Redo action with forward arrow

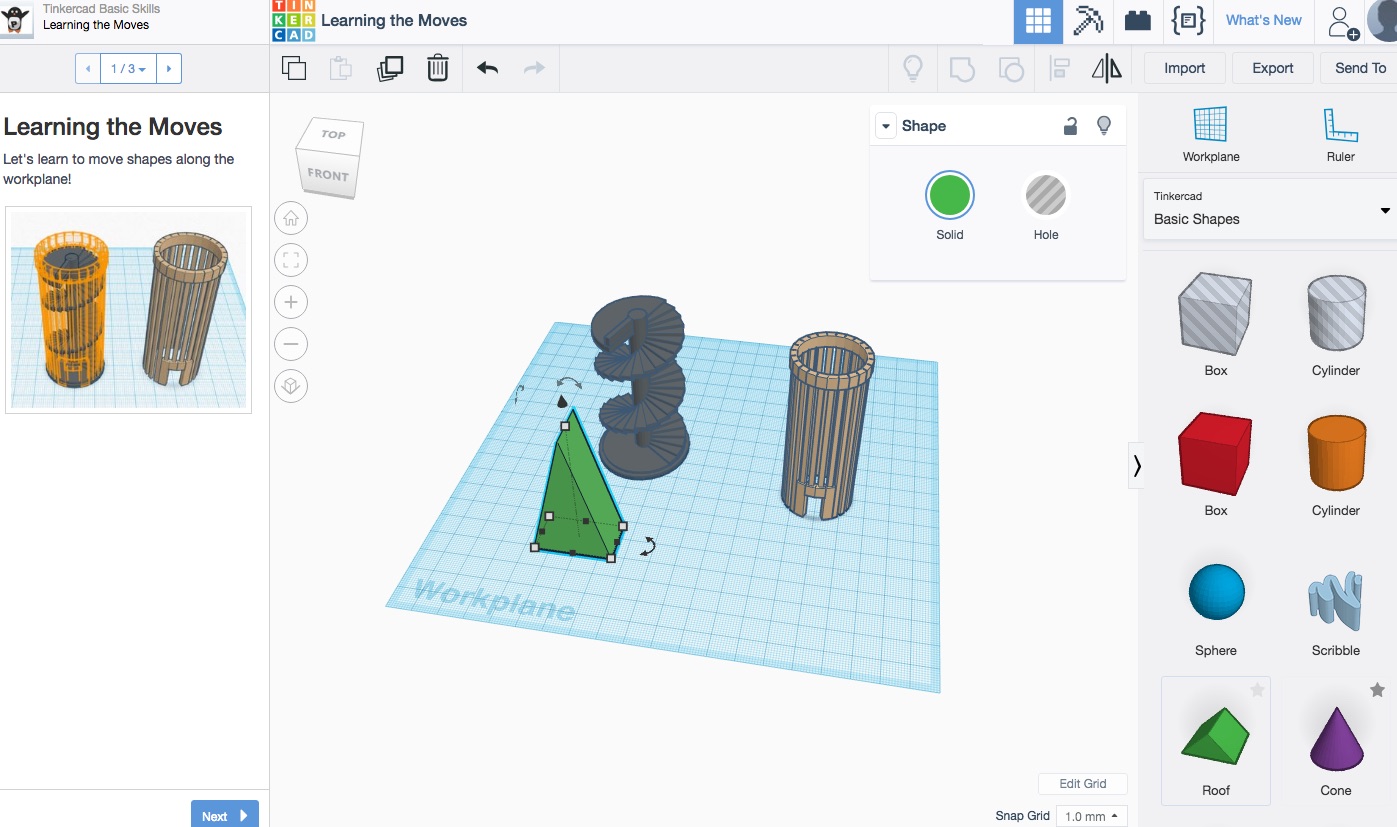(535, 68)
